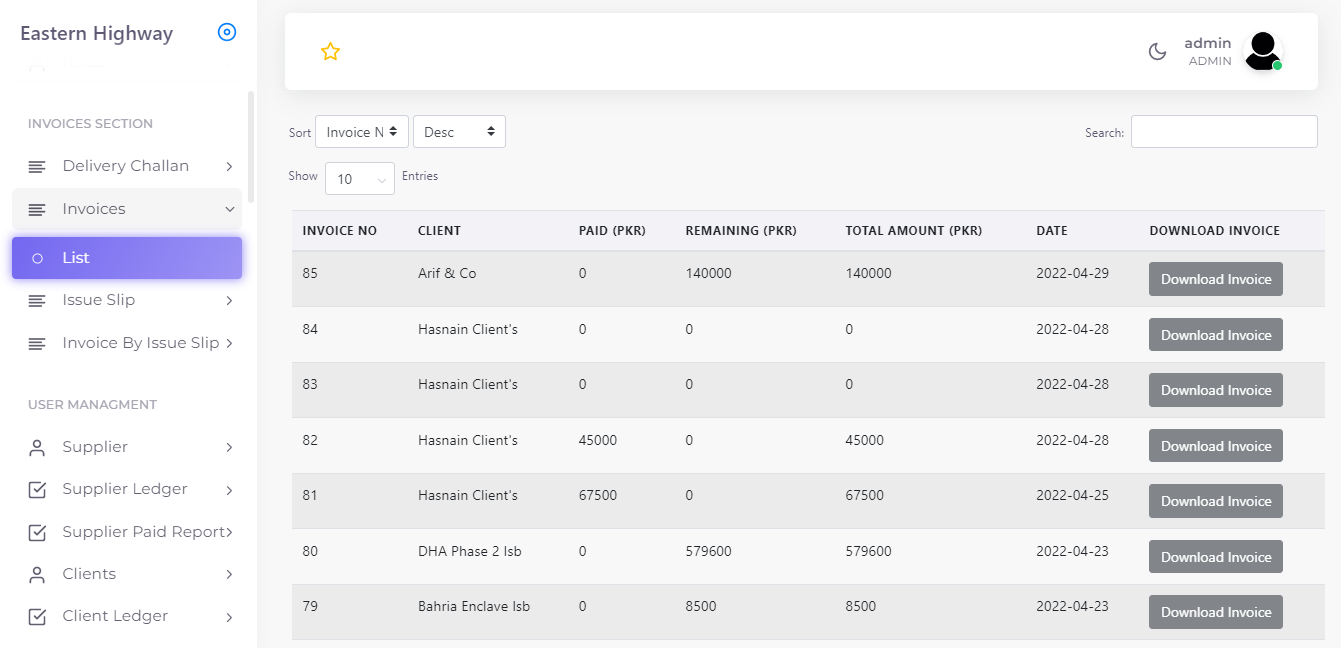Click the admin username text
Viewport: 1341px width, 648px height.
point(1208,43)
